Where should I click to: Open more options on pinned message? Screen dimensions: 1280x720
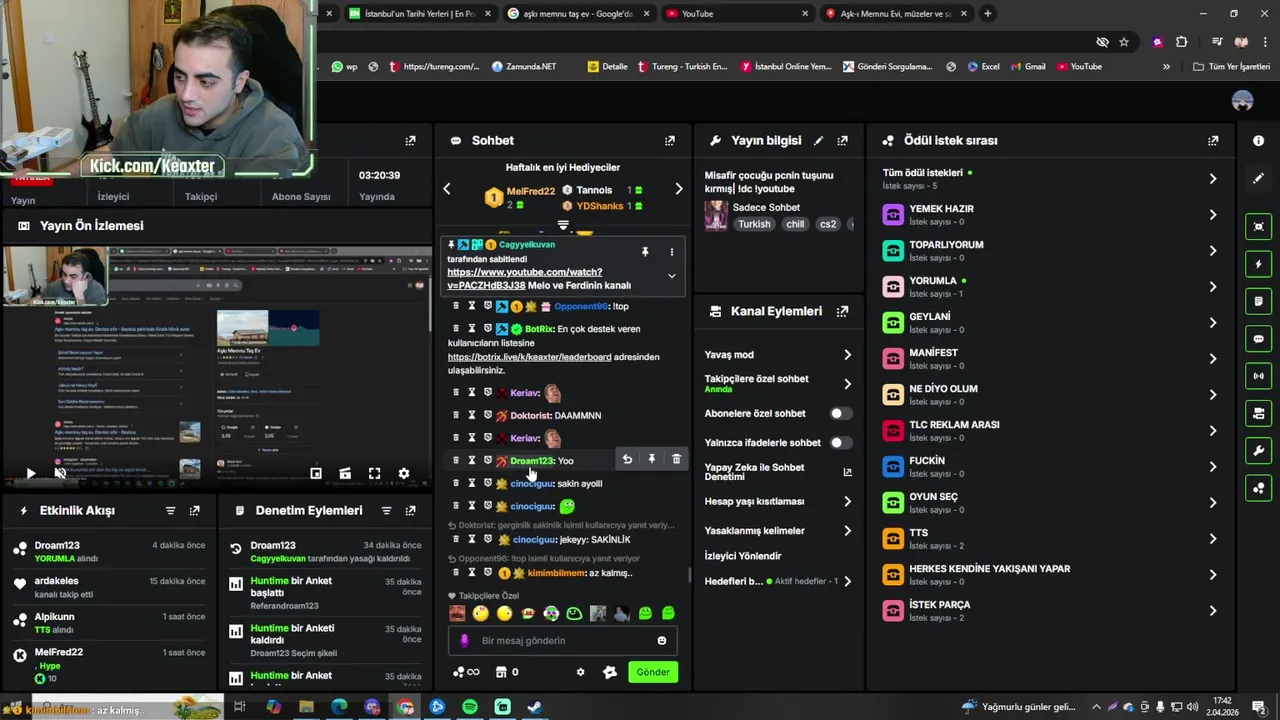coord(671,252)
